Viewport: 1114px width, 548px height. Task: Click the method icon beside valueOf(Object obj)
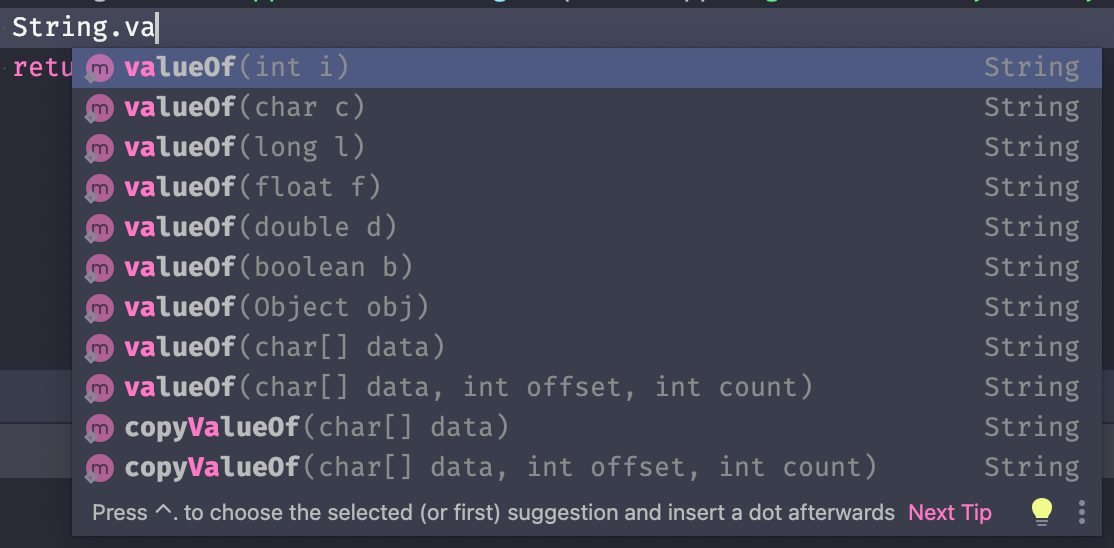point(99,308)
